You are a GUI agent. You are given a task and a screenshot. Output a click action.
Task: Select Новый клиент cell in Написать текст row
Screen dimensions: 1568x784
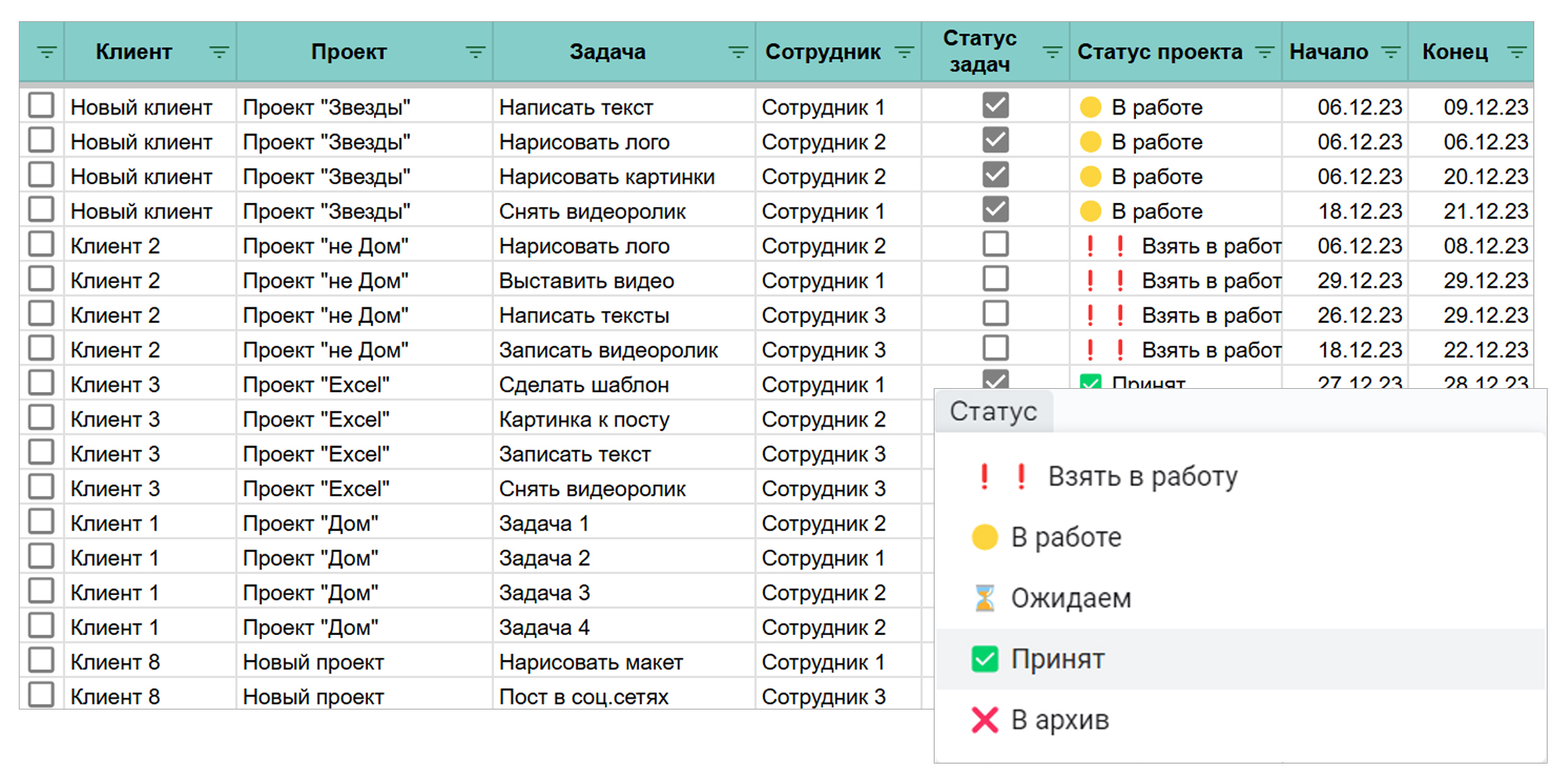point(150,107)
